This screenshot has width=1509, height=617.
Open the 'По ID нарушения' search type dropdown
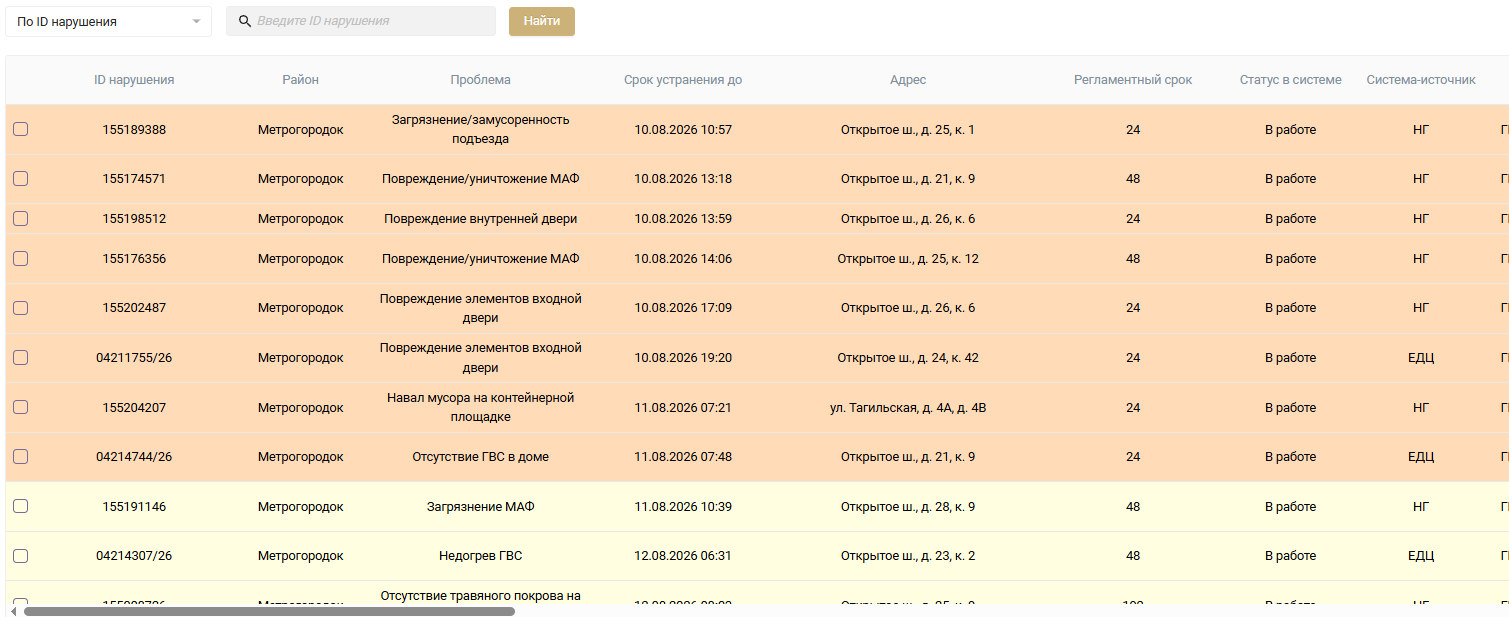tap(108, 21)
